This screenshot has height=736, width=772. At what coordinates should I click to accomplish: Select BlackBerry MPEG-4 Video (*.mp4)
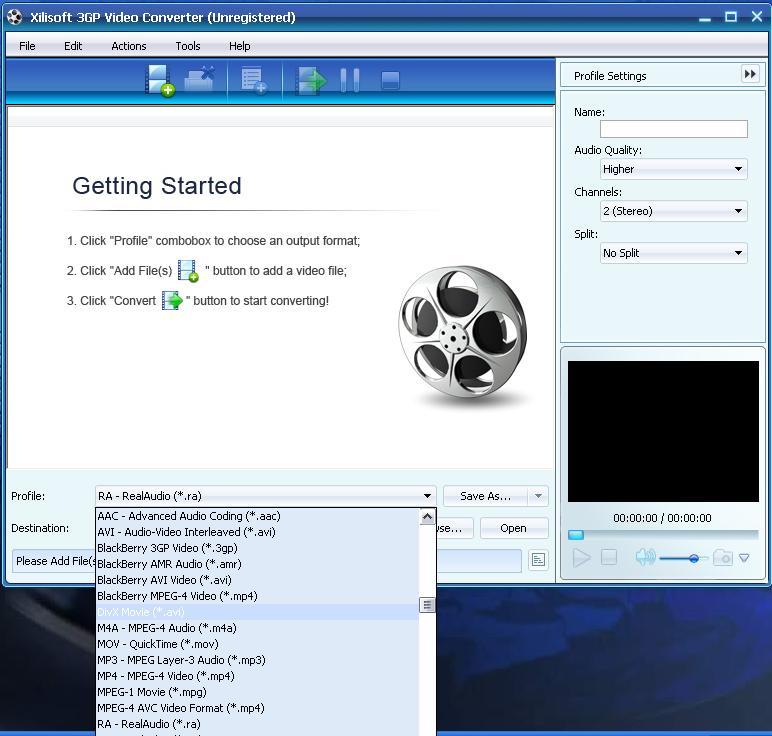point(257,596)
